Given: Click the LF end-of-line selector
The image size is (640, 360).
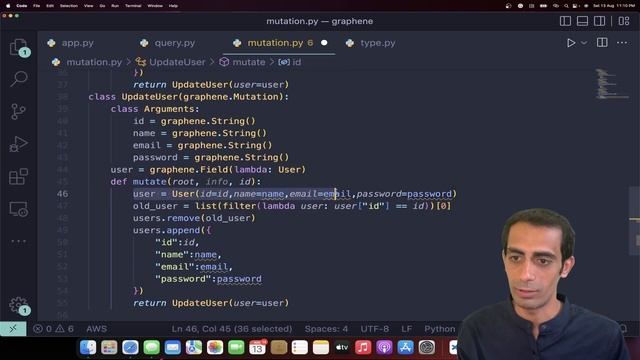Looking at the screenshot, I should [407, 329].
